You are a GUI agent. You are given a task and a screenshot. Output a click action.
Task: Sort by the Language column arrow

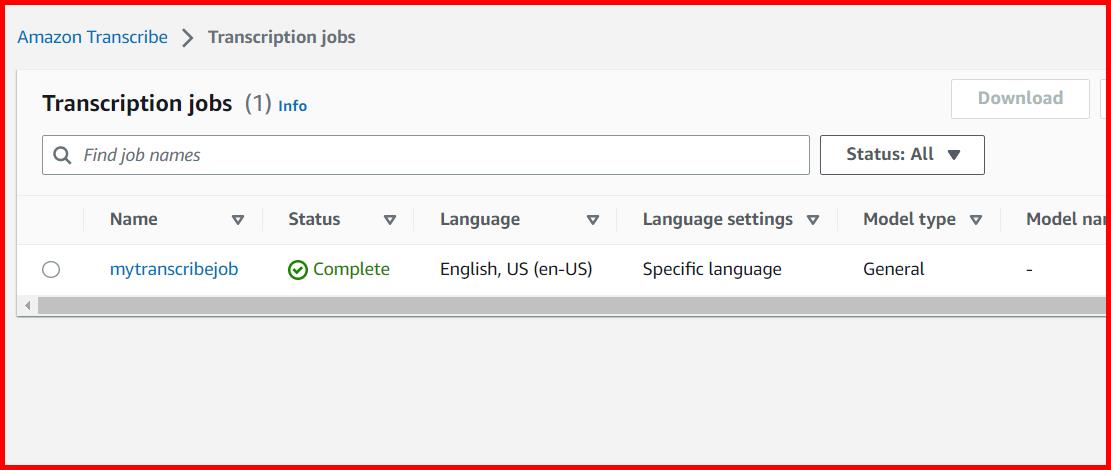click(593, 220)
